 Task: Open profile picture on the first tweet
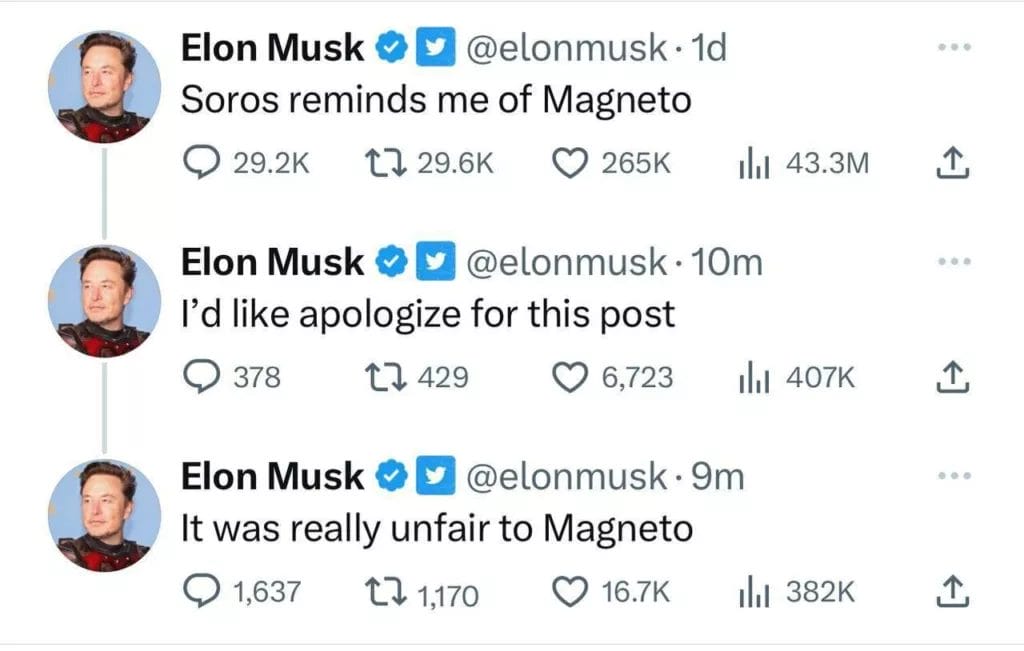point(104,87)
